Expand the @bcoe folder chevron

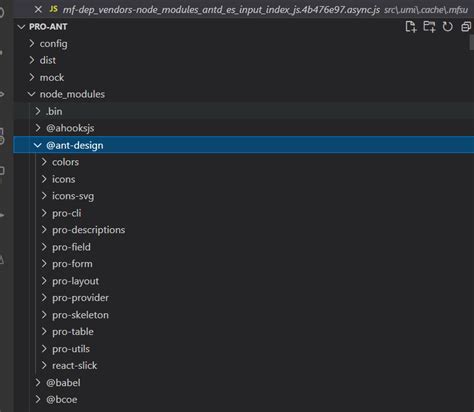pos(38,399)
